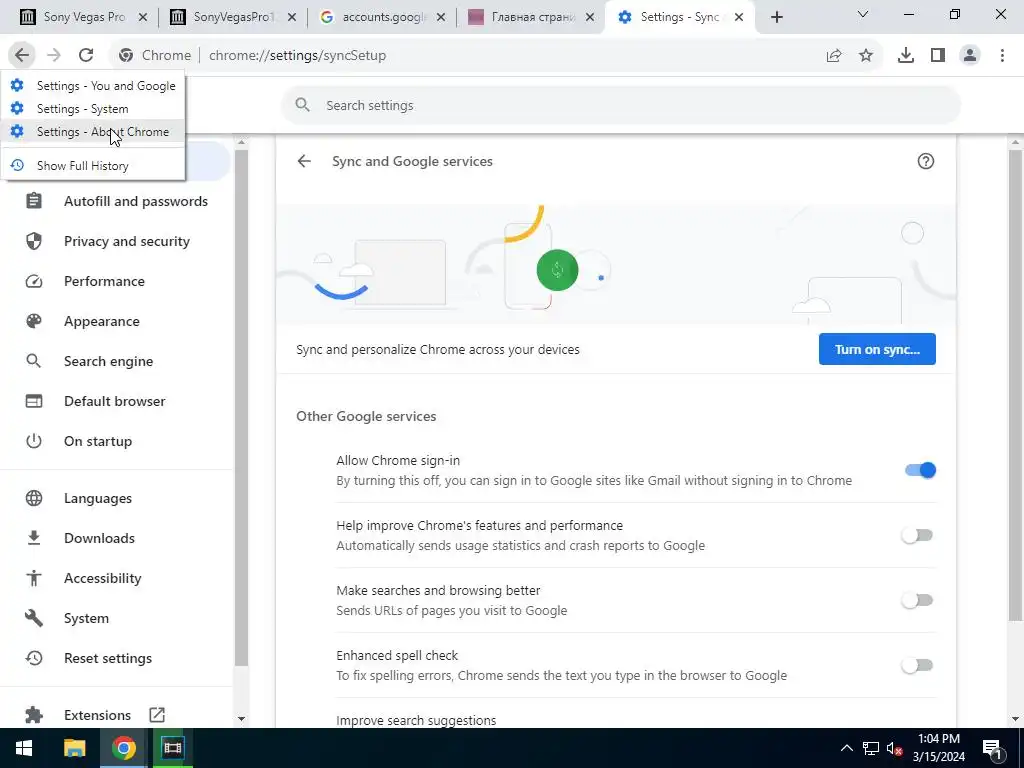Click the main page scrollbar thumb
This screenshot has width=1024, height=768.
(1016, 385)
